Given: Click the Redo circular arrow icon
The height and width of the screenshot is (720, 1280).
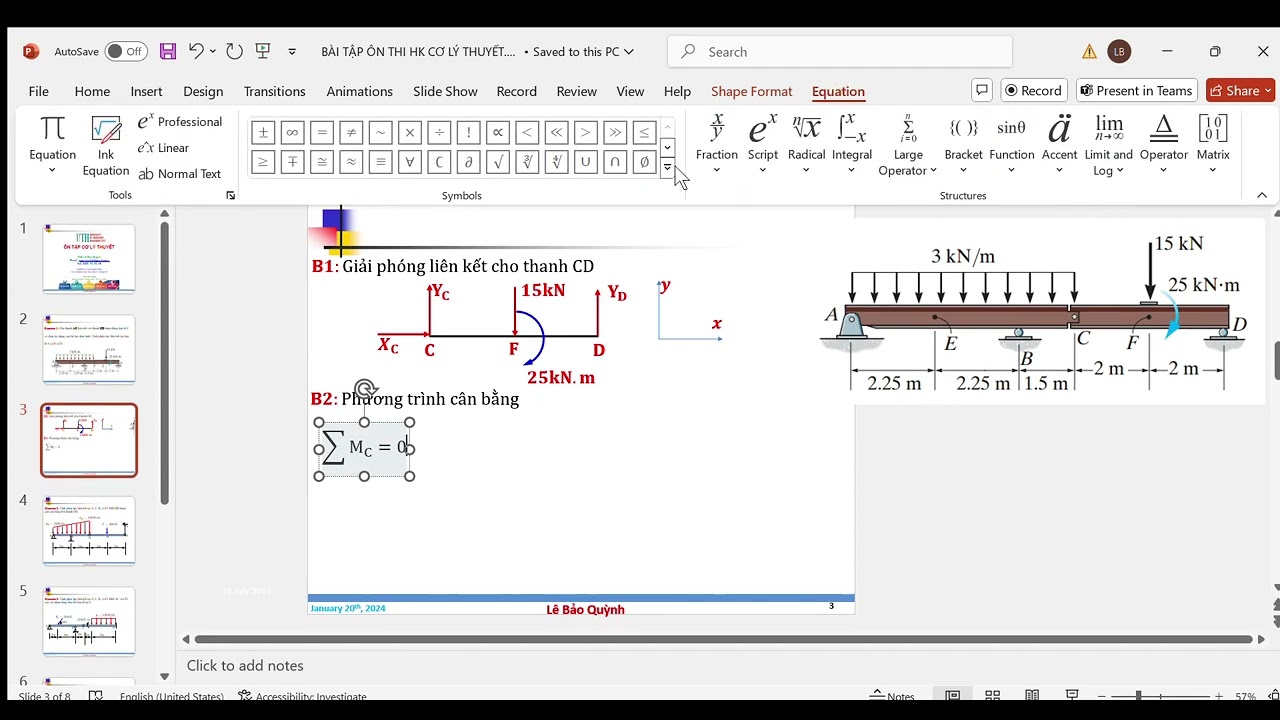Looking at the screenshot, I should pyautogui.click(x=234, y=51).
